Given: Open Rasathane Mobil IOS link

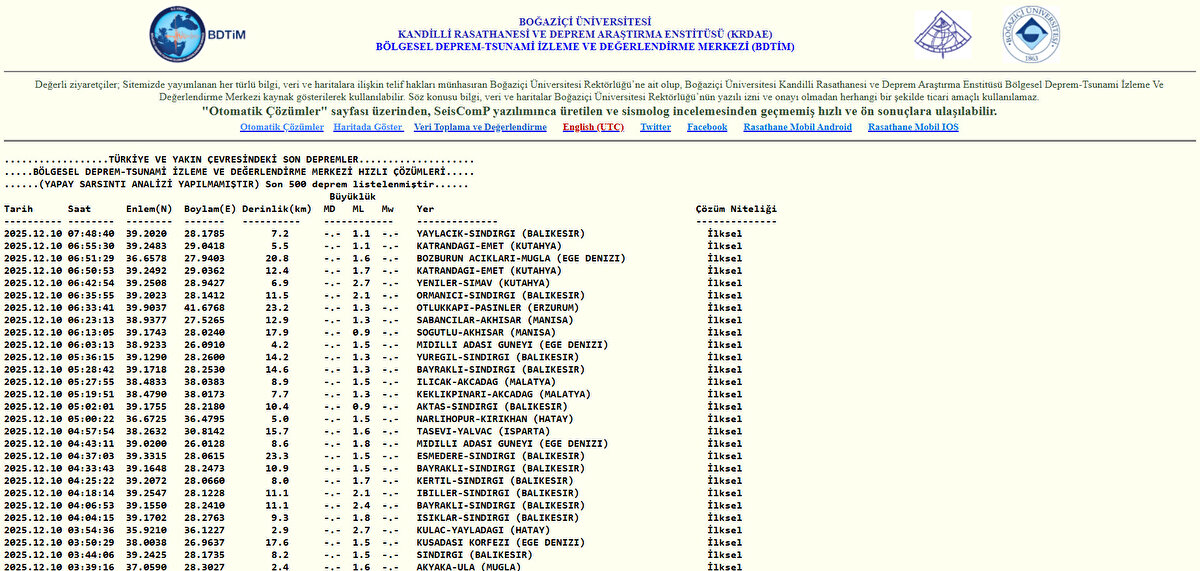Looking at the screenshot, I should 913,127.
